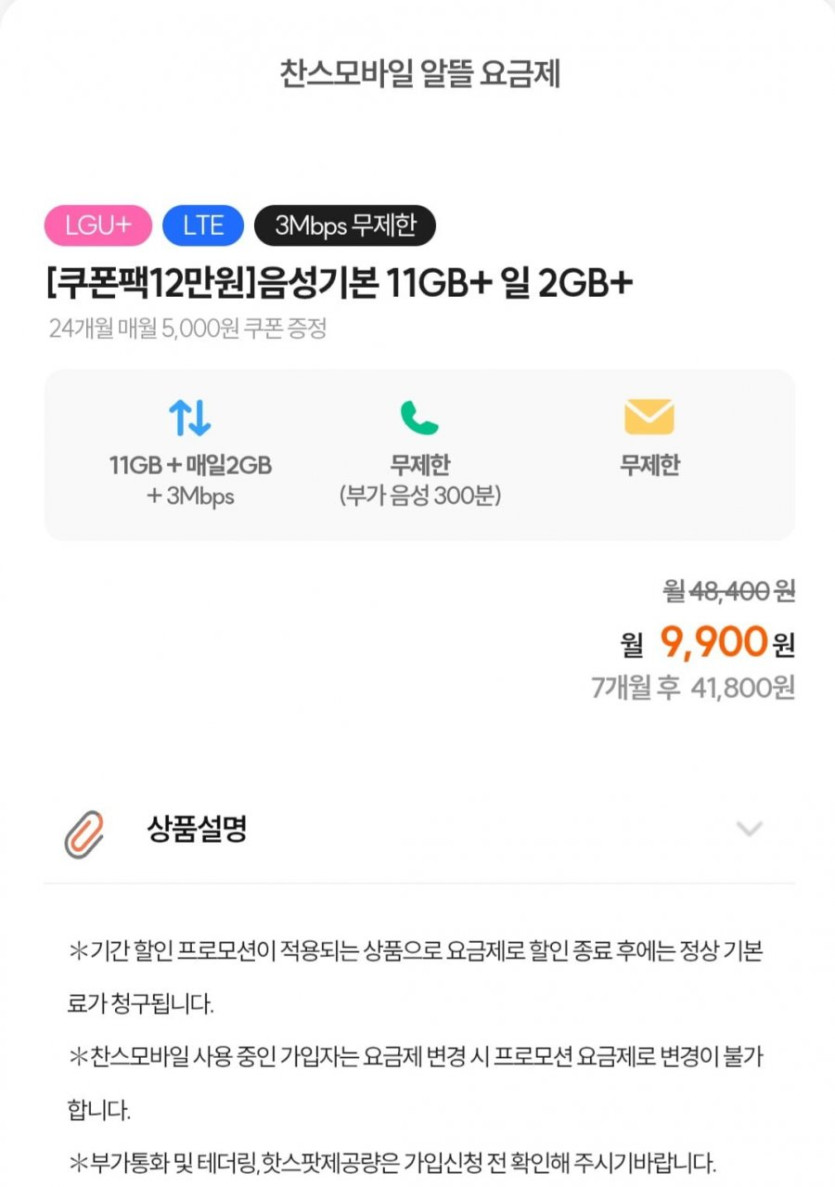Click the 24개월 매월 5,000원 쿠폰 증정 text

pos(187,328)
